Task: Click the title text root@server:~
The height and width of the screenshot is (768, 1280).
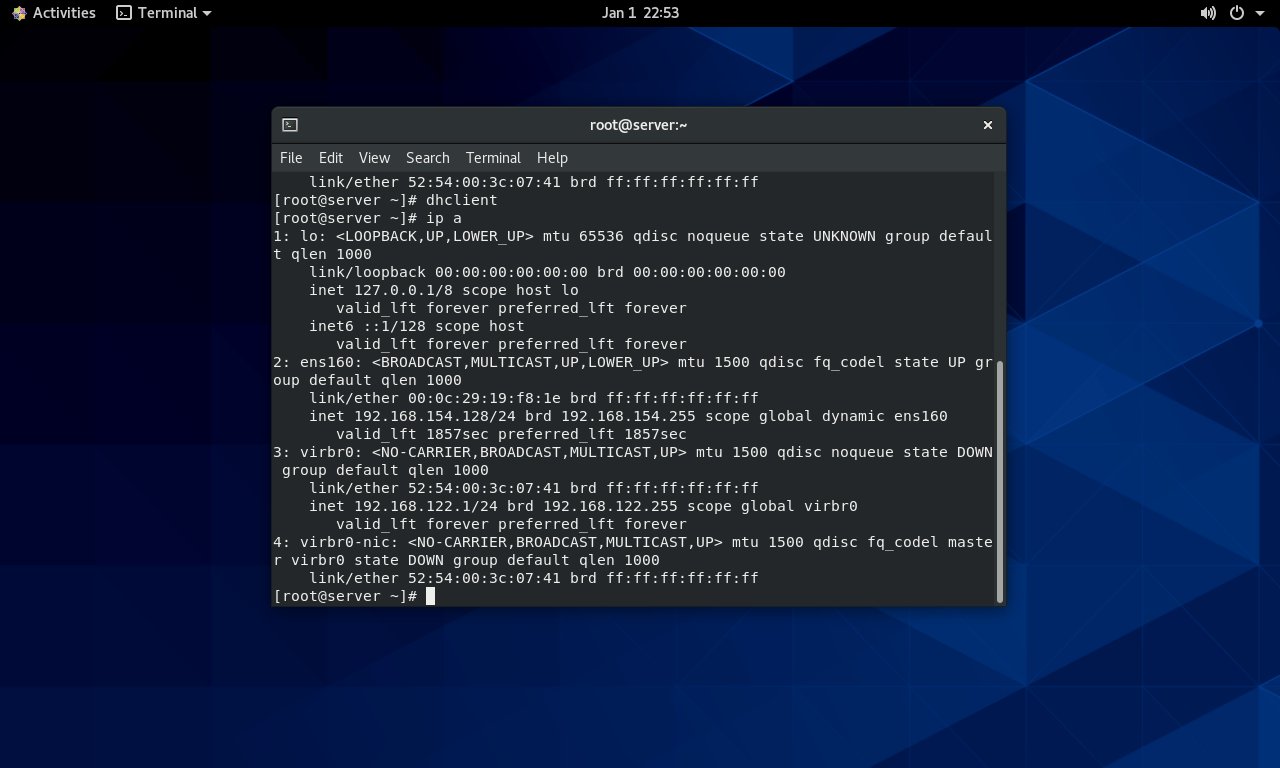Action: click(638, 125)
